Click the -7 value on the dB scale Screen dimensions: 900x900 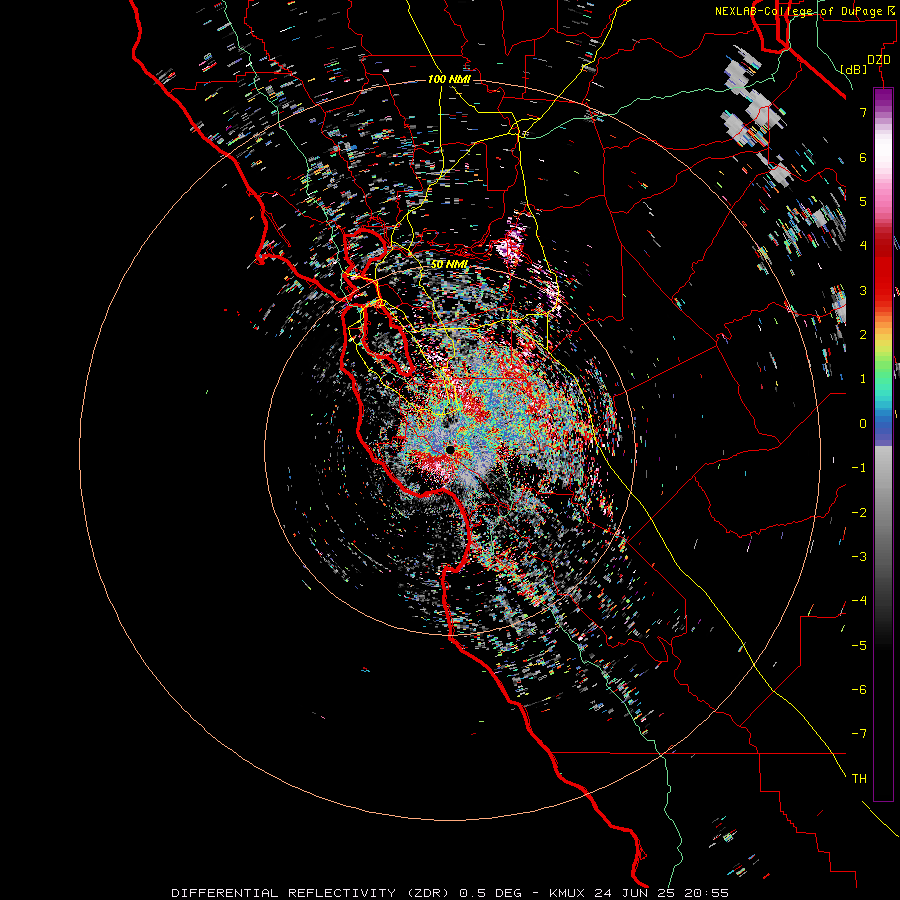859,734
